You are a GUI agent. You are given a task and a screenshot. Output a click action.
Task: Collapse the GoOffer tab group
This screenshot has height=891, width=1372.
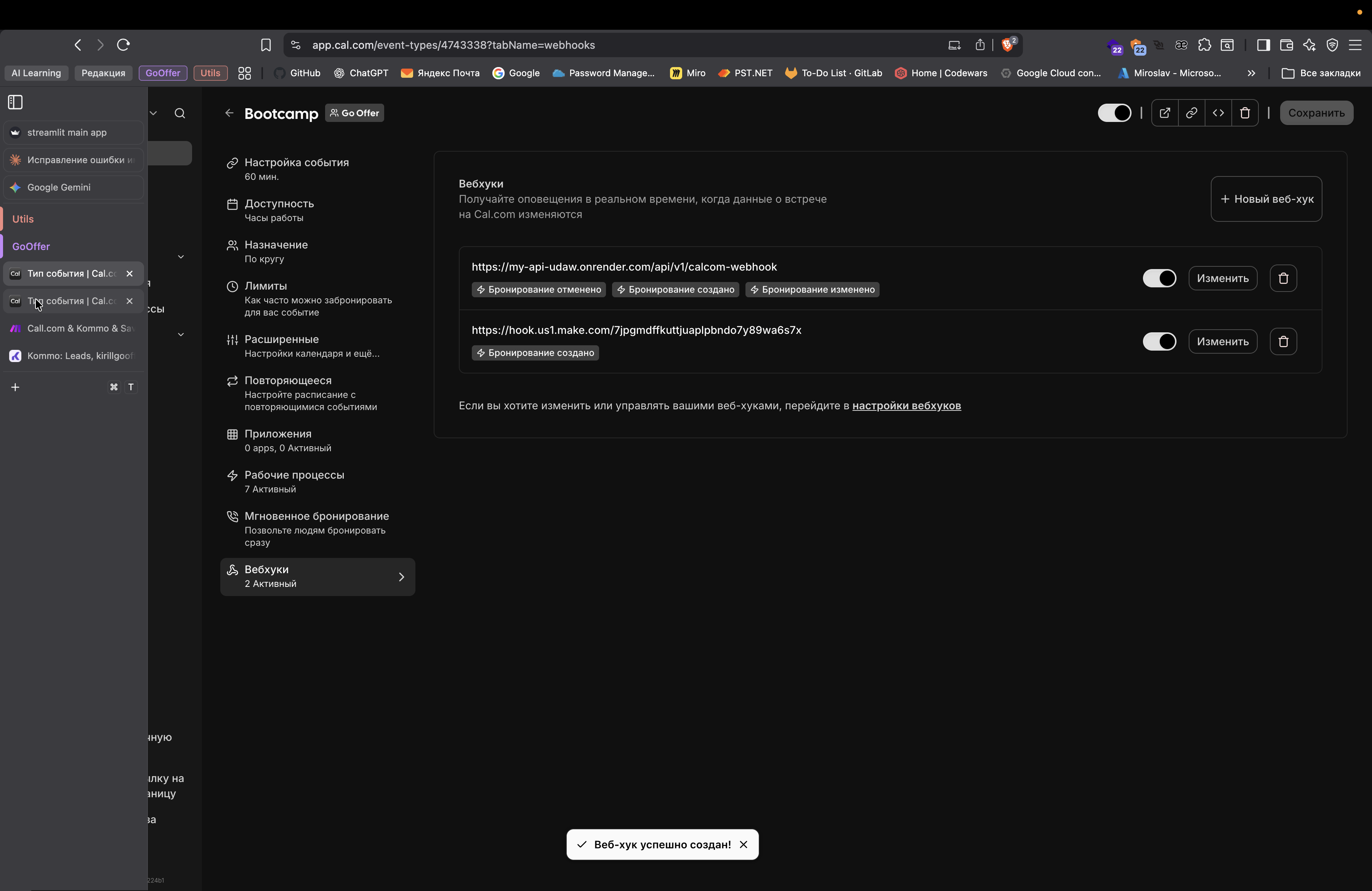click(31, 247)
